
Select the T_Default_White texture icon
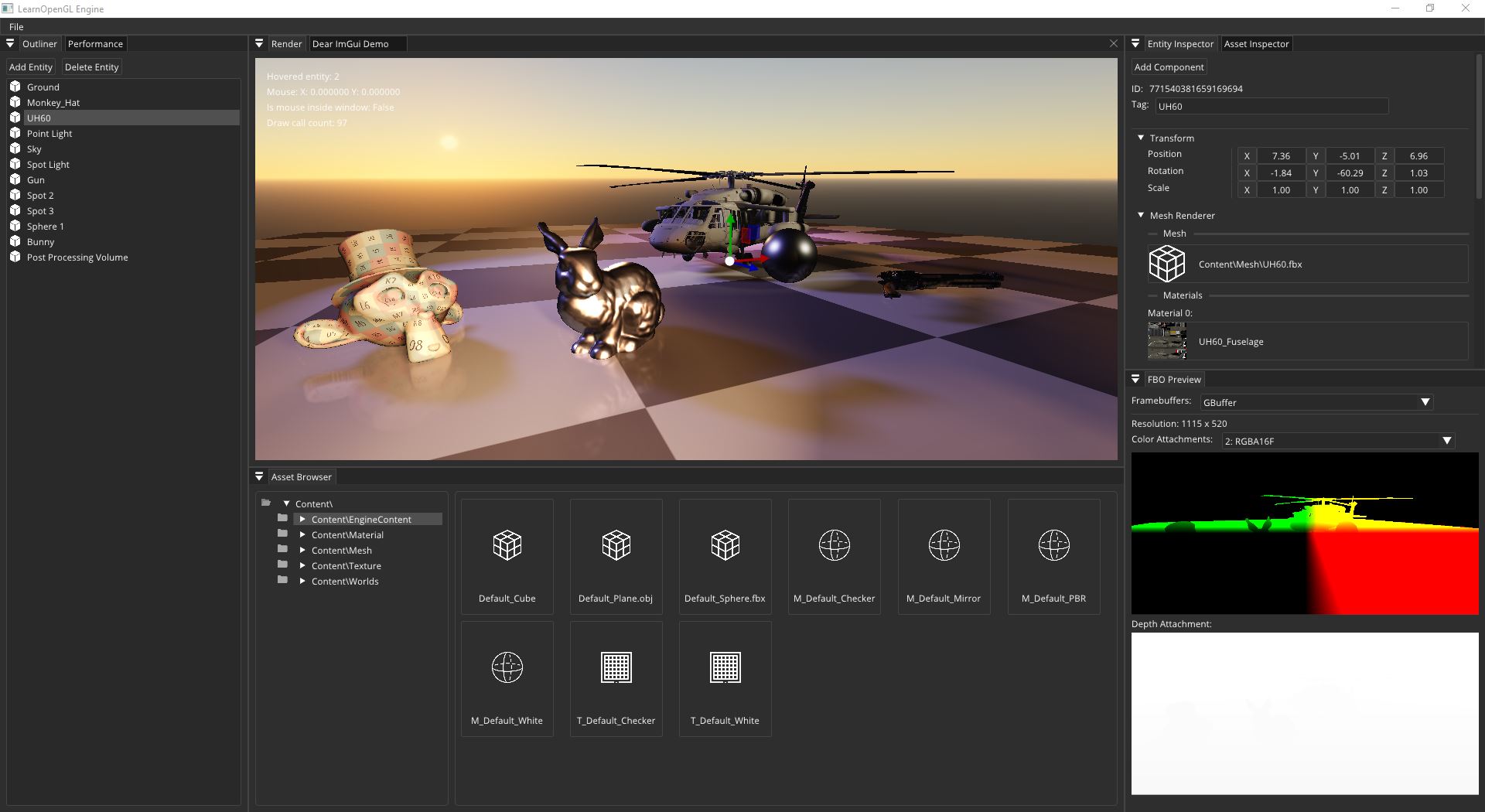[x=725, y=667]
